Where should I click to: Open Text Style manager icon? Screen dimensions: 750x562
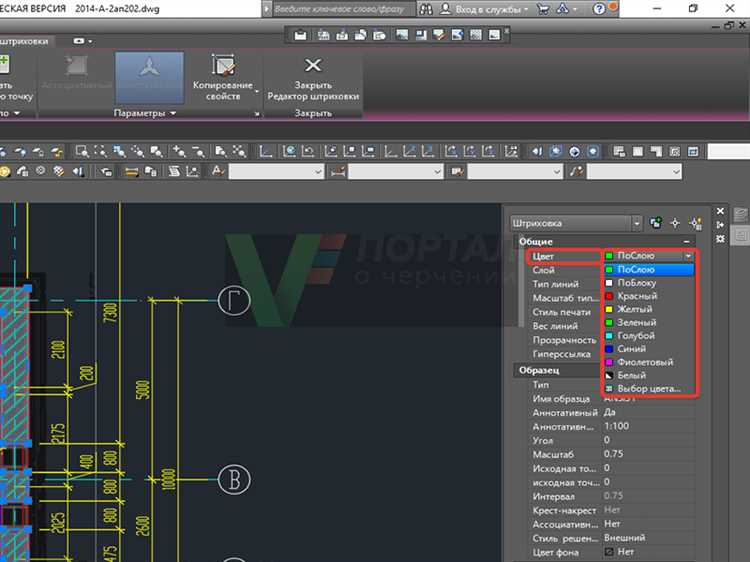[218, 171]
